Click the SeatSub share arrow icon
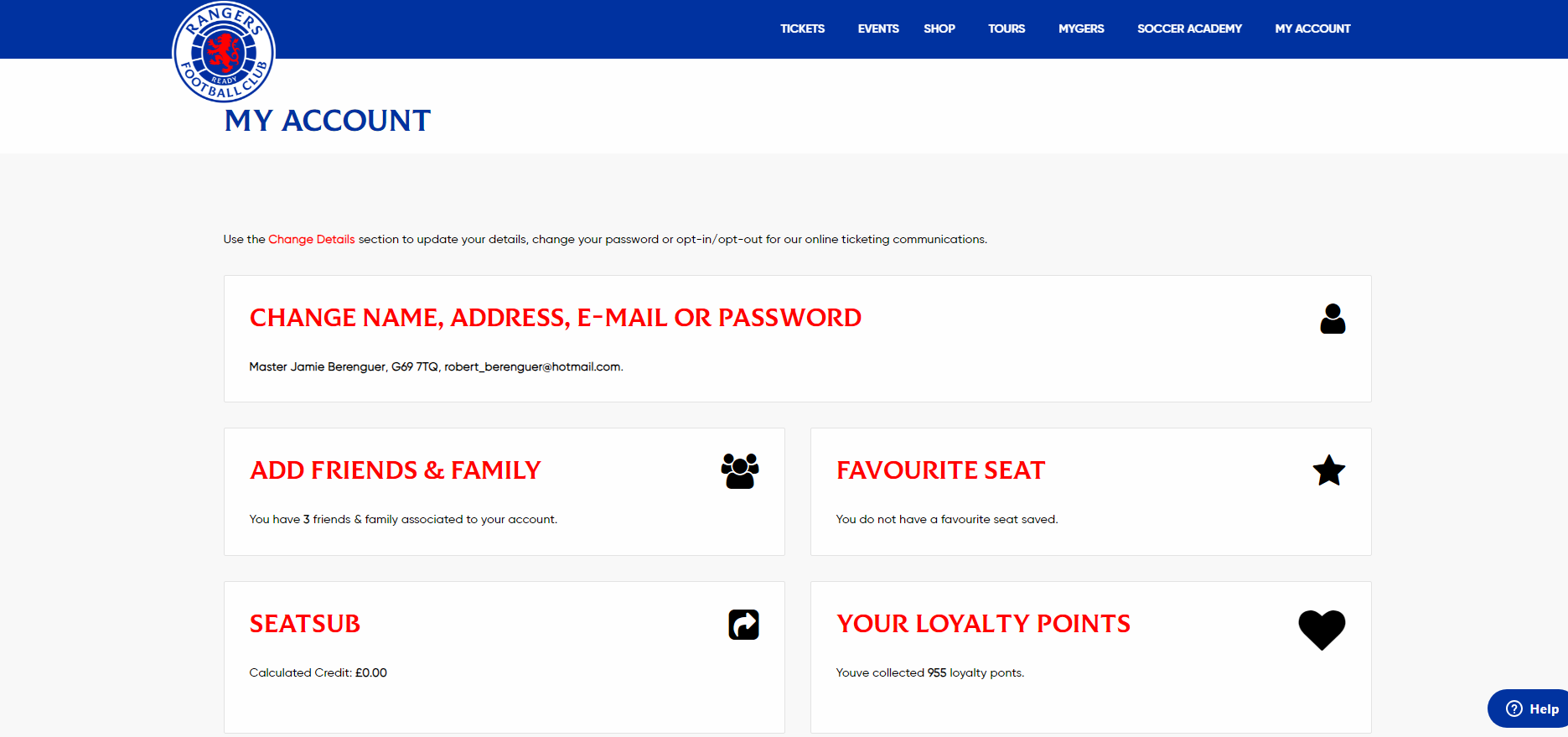The width and height of the screenshot is (1568, 737). (x=743, y=625)
